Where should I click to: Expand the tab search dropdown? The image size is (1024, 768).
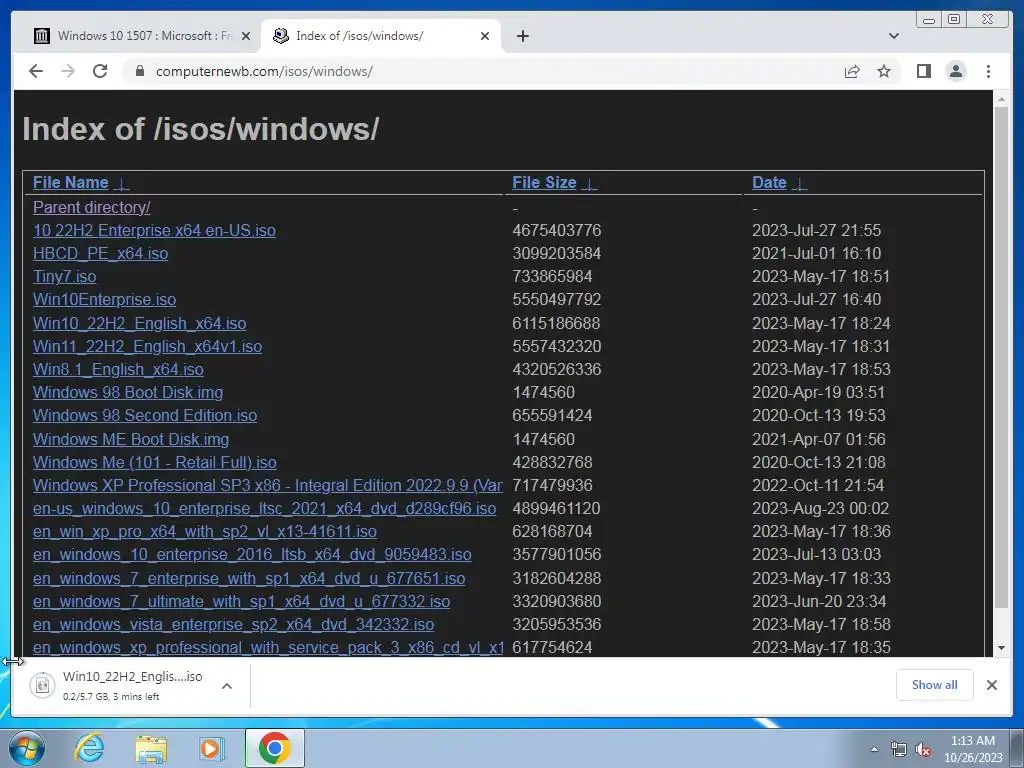[893, 36]
